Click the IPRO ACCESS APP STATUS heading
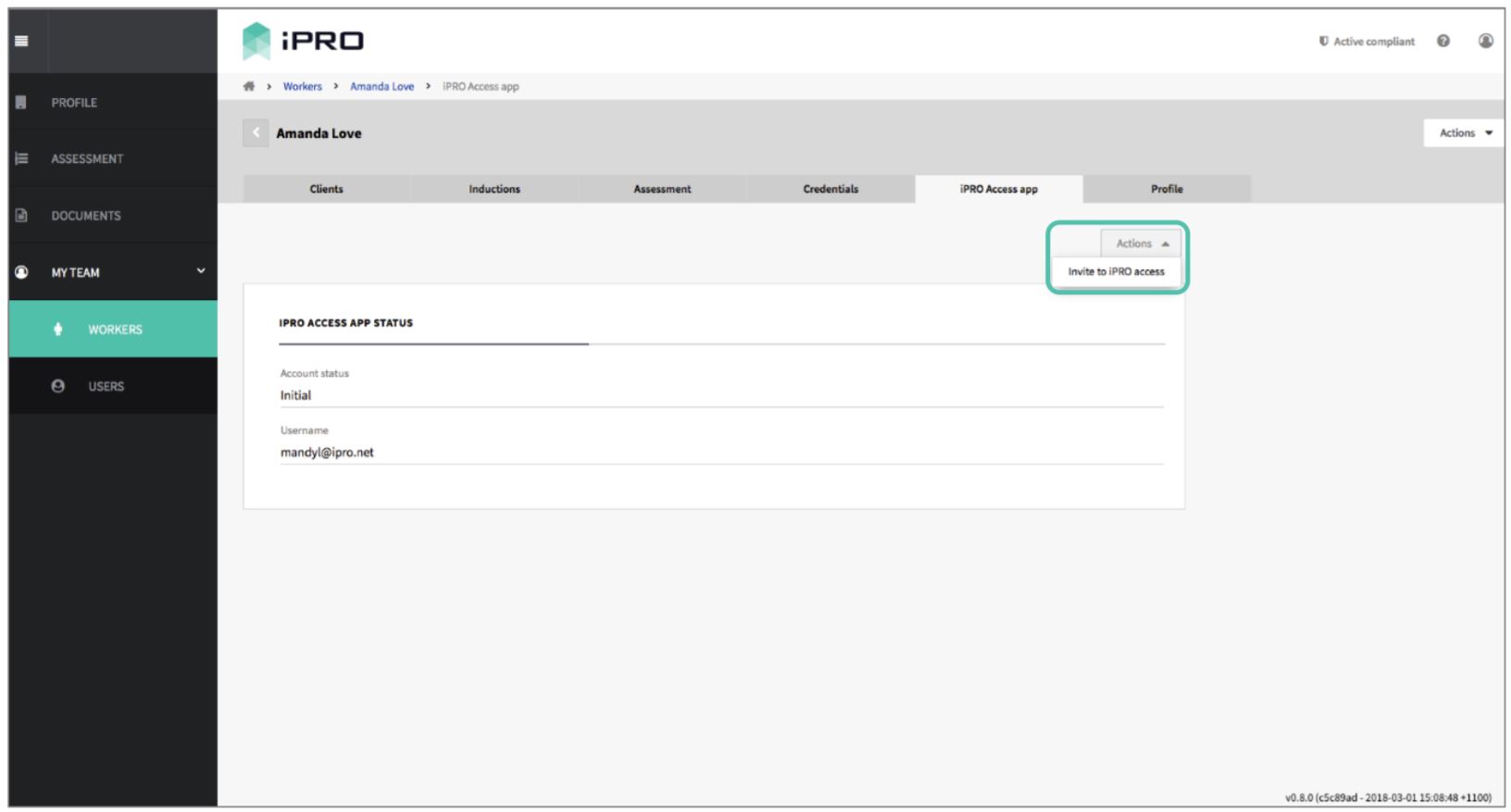Image resolution: width=1511 pixels, height=812 pixels. (346, 323)
